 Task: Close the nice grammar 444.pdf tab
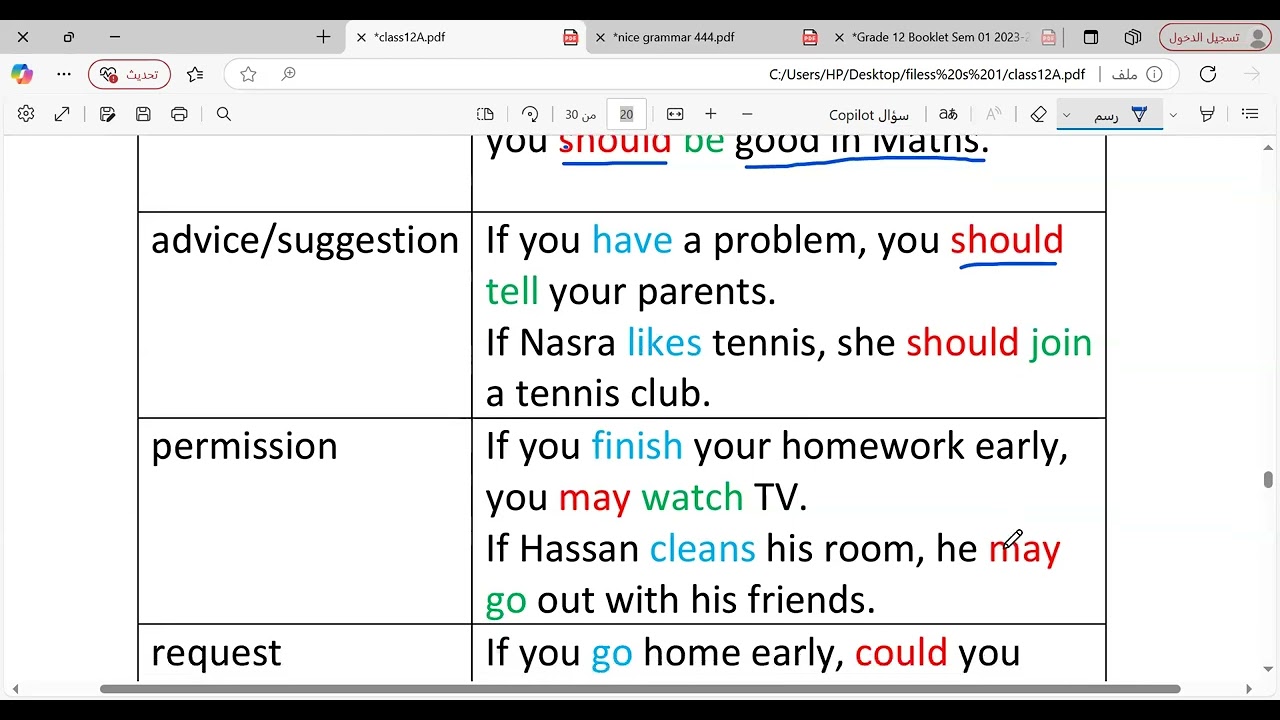(600, 37)
